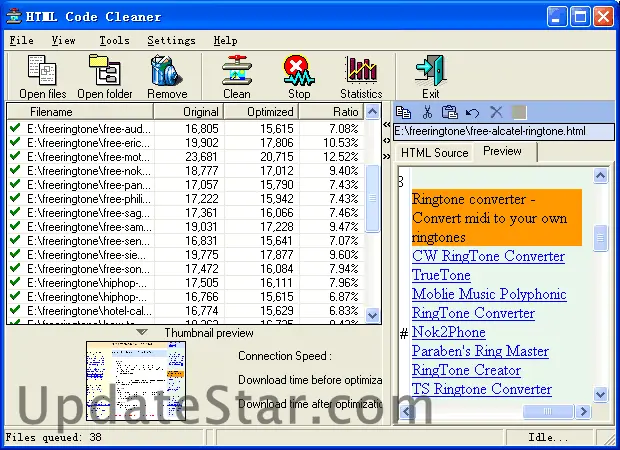Select the E:\freeringtone\free-sam... row
The width and height of the screenshot is (620, 450).
click(185, 227)
